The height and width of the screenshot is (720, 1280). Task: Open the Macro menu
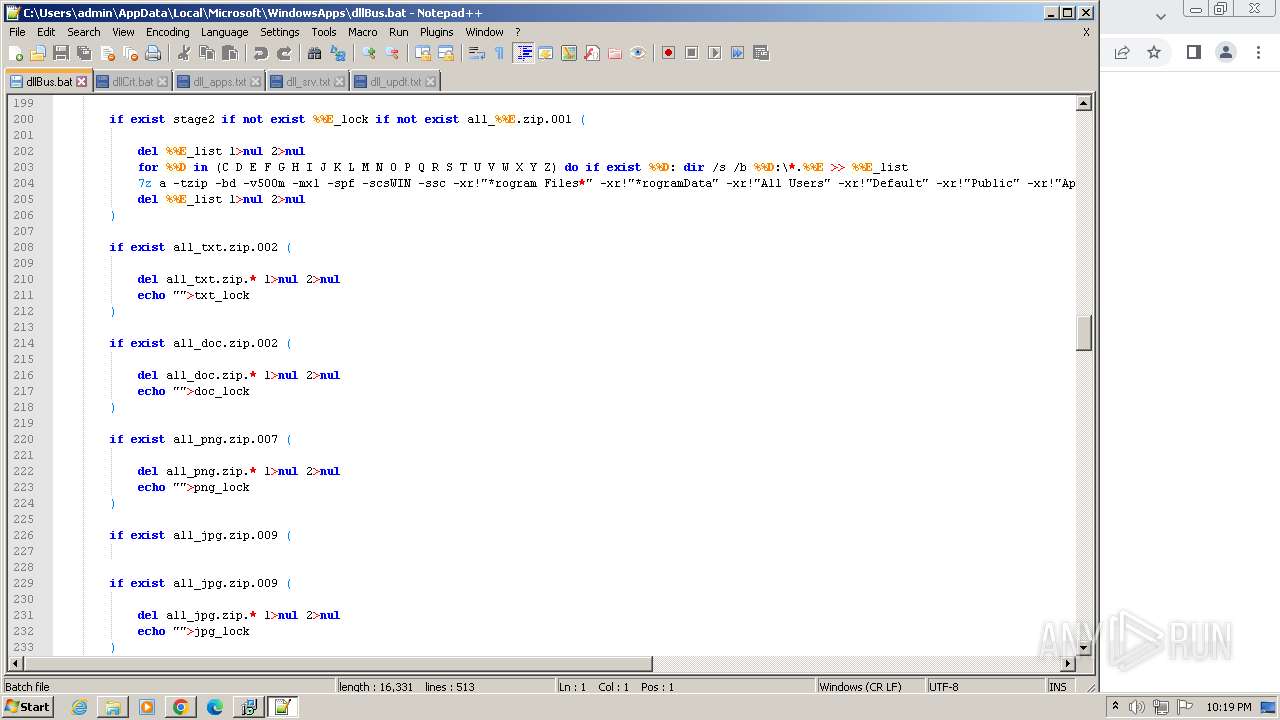[x=362, y=32]
